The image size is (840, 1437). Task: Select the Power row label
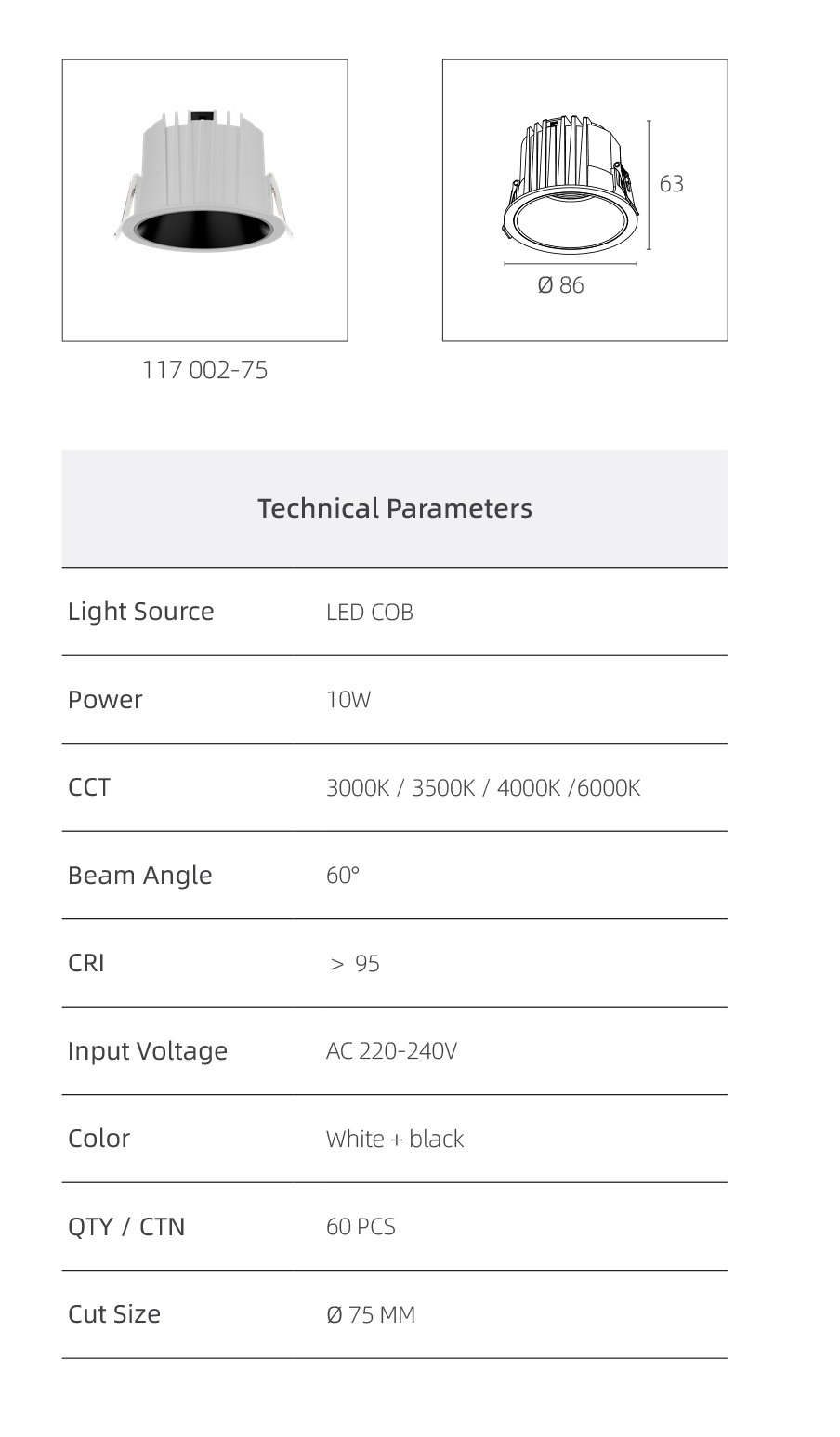tap(105, 700)
